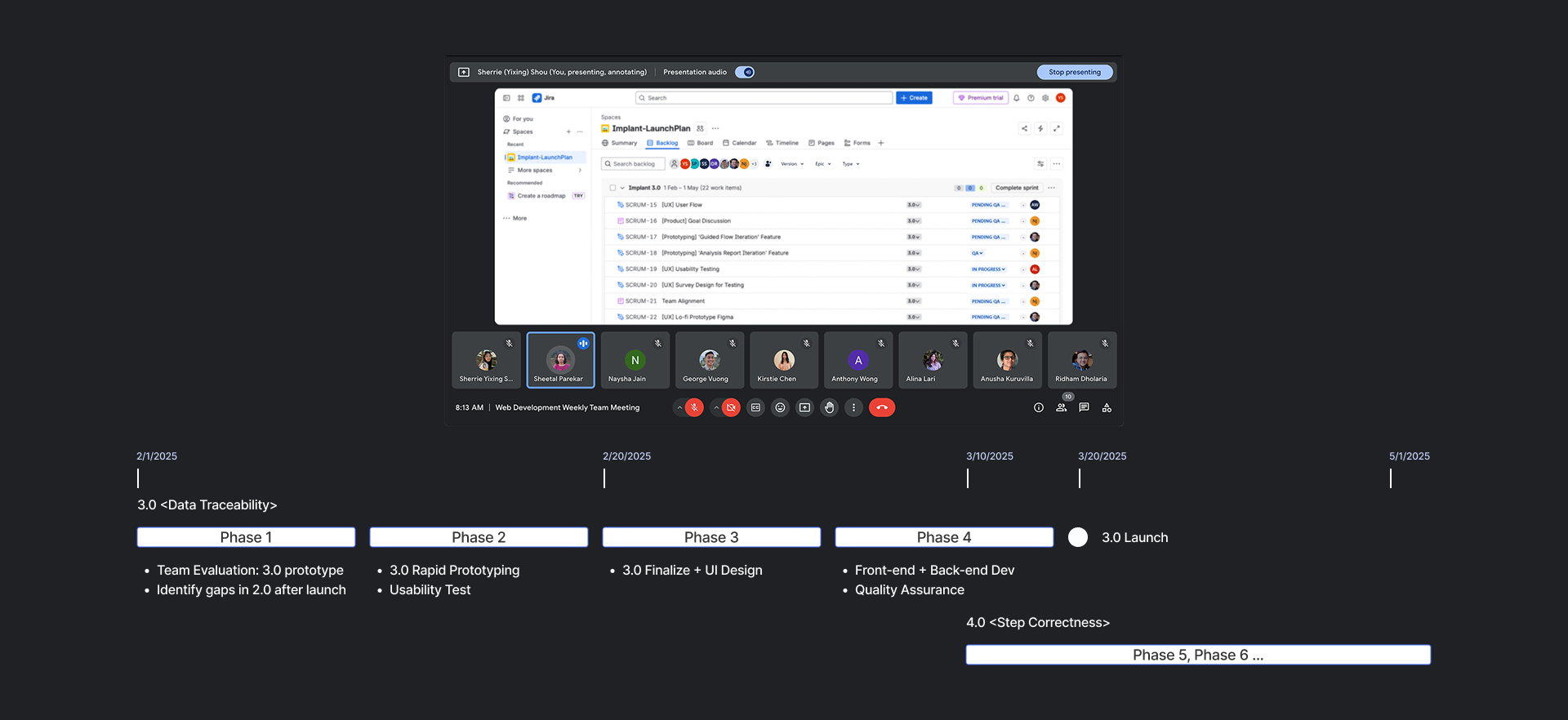Click the Phase 5, Phase 6 roadmap bar
Image resolution: width=1568 pixels, height=720 pixels.
[1198, 655]
